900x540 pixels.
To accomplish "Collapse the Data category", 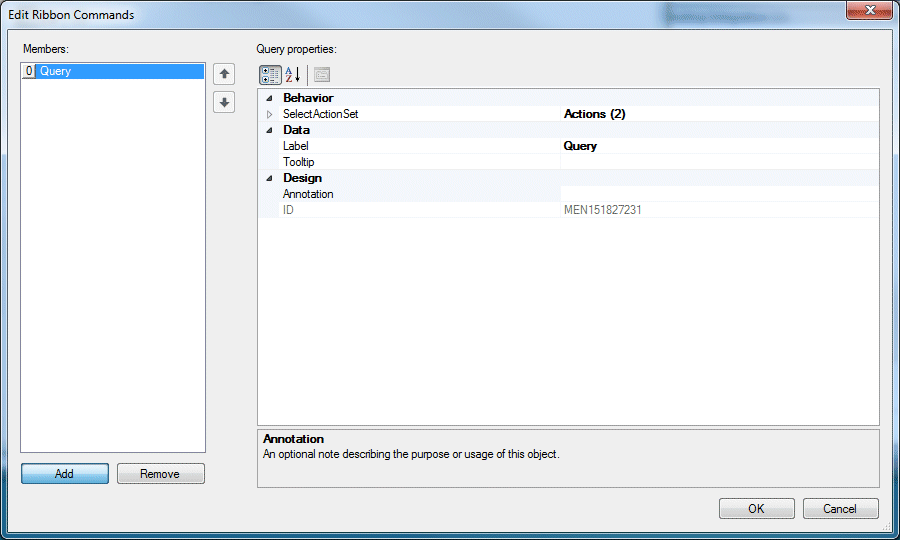I will pos(269,130).
